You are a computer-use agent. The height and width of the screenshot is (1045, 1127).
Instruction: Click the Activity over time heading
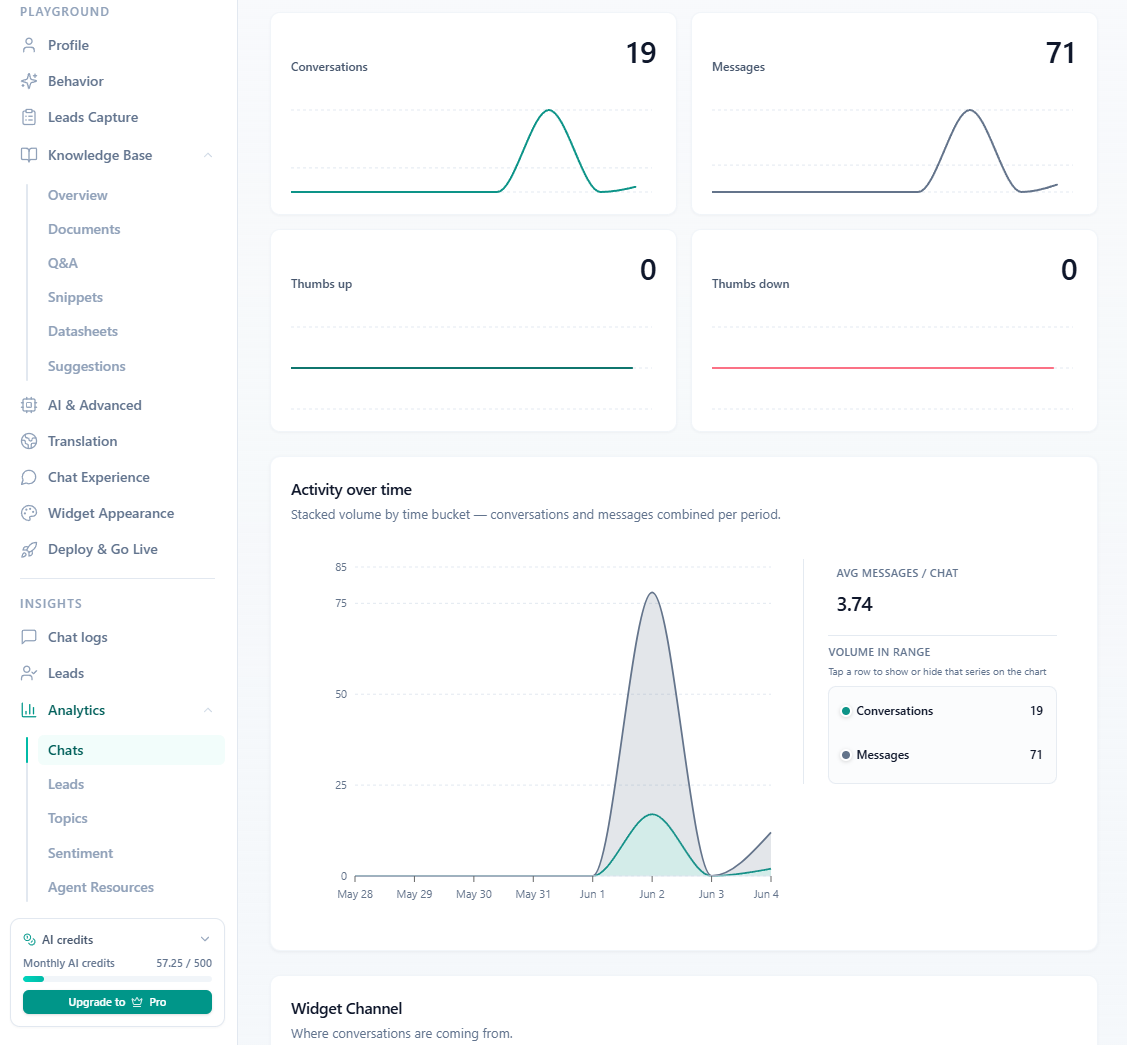click(x=351, y=490)
